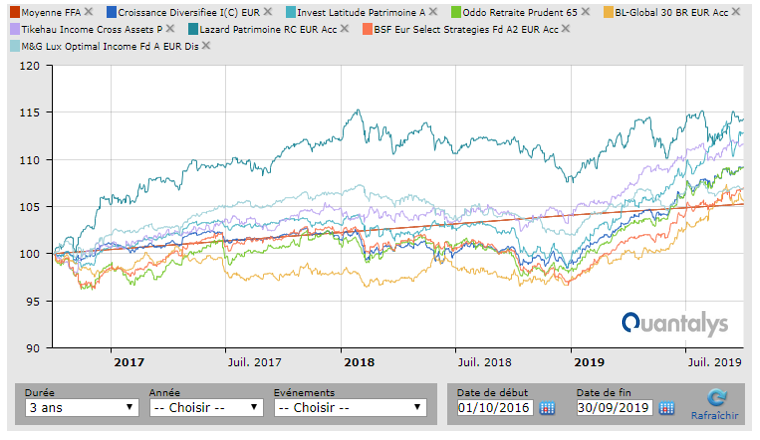760x440 pixels.
Task: Remove Invest Latitude Patrimoine A series
Action: pos(433,12)
